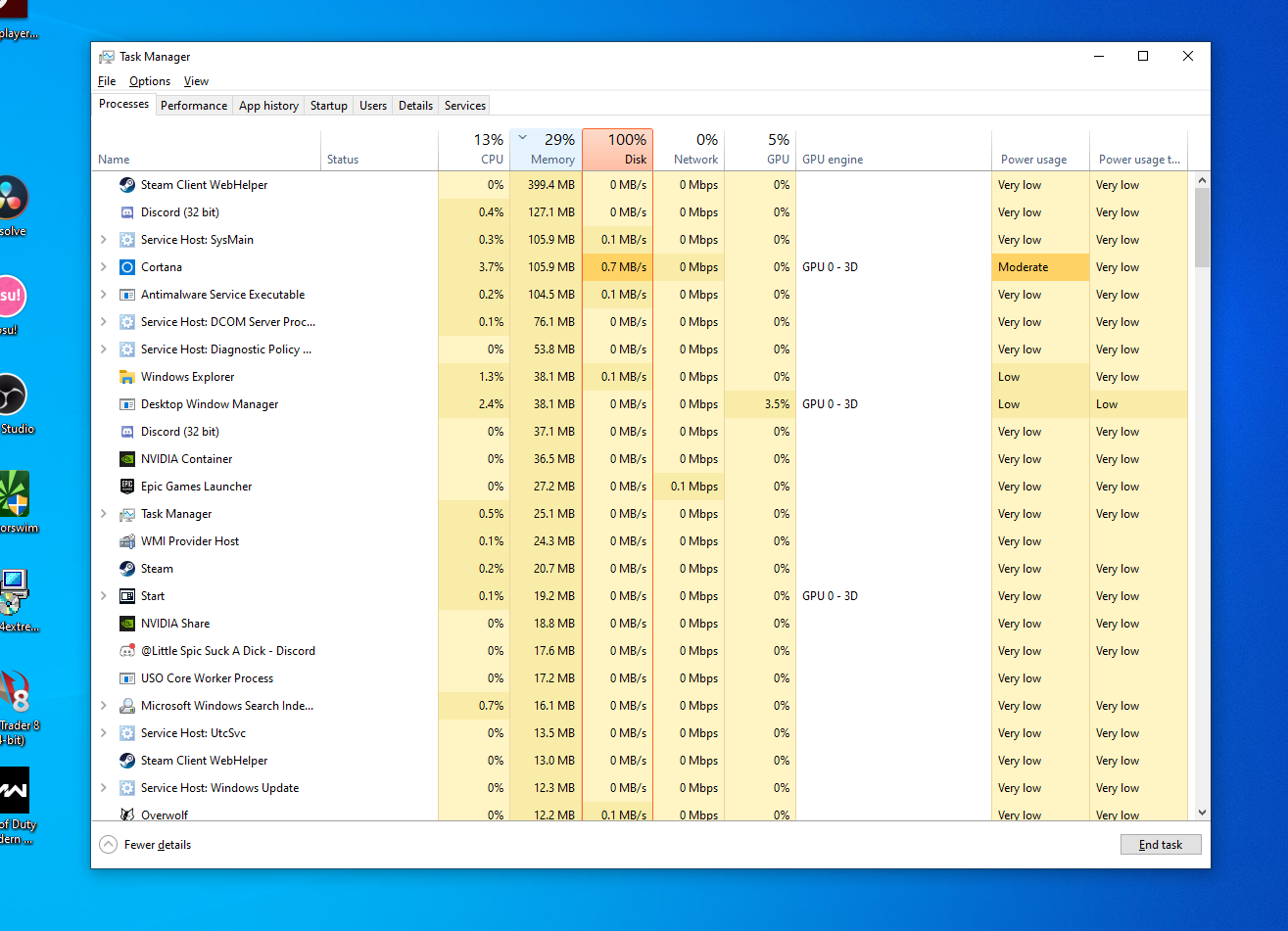Open the View menu
Viewport: 1288px width, 931px height.
[196, 81]
